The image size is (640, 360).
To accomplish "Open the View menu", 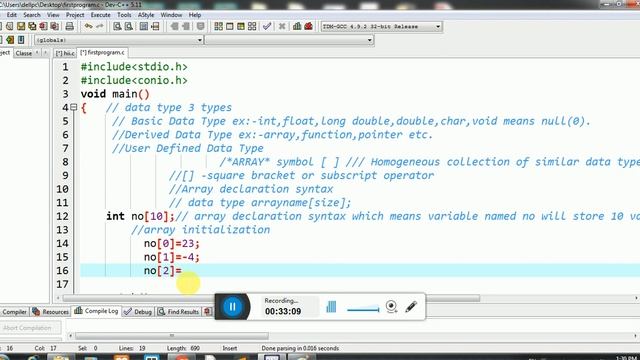I will pos(53,15).
